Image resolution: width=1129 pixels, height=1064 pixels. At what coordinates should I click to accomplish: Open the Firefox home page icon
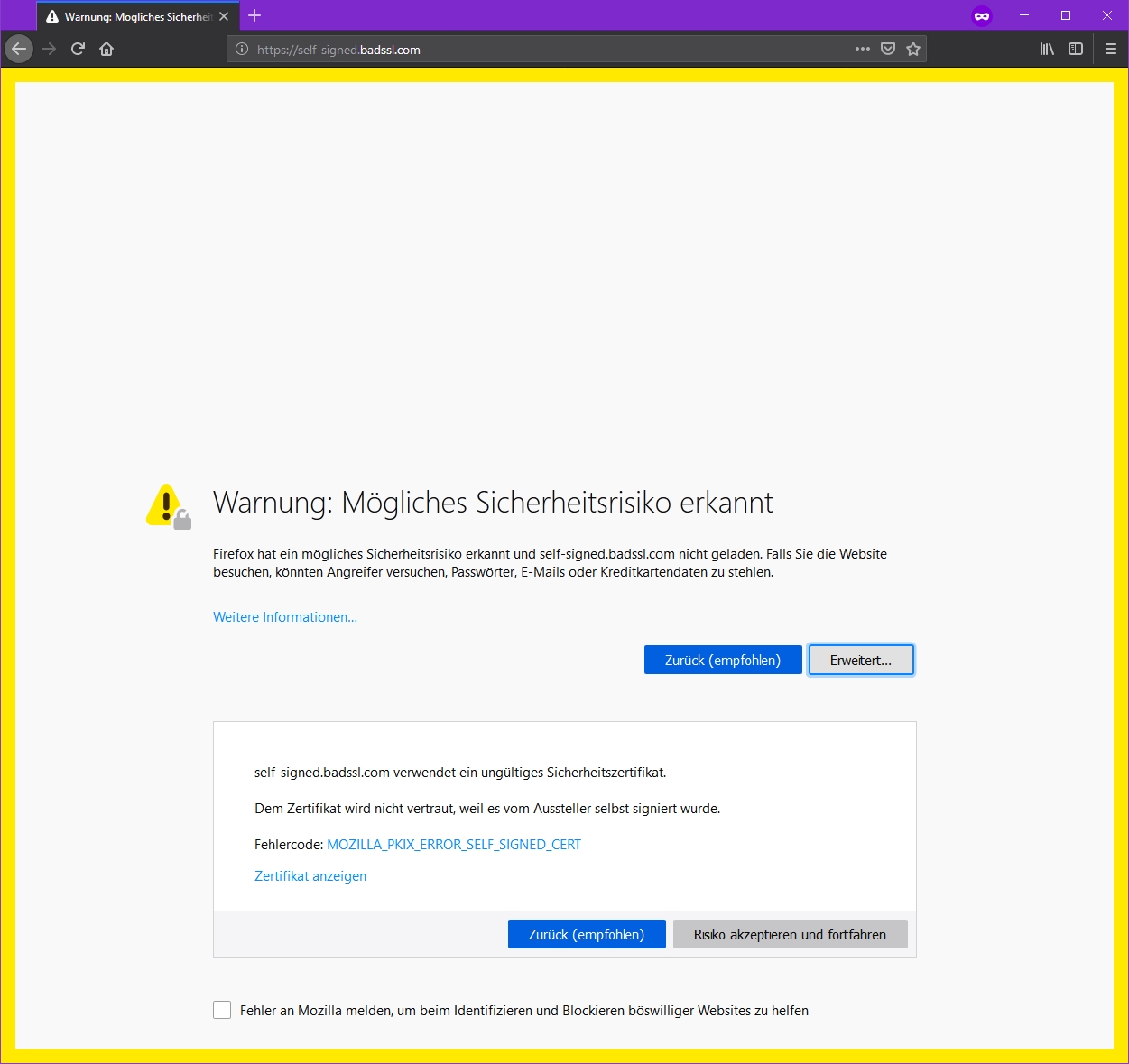pyautogui.click(x=106, y=49)
